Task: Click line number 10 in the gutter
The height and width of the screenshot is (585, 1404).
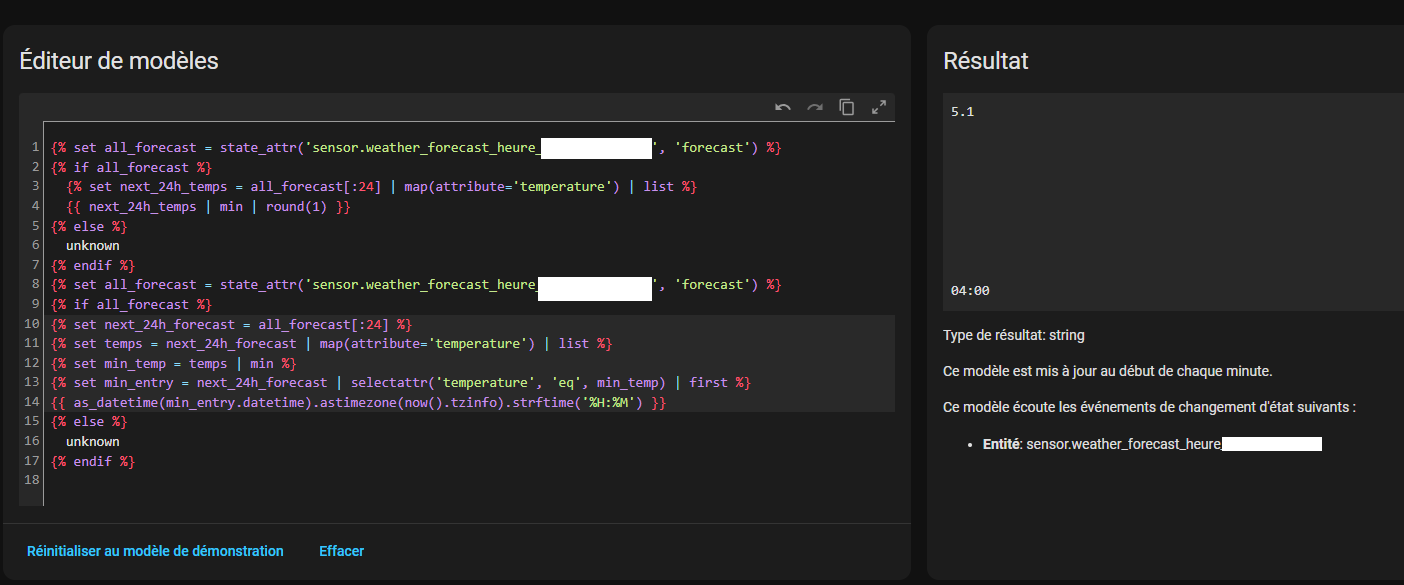Action: click(x=31, y=324)
